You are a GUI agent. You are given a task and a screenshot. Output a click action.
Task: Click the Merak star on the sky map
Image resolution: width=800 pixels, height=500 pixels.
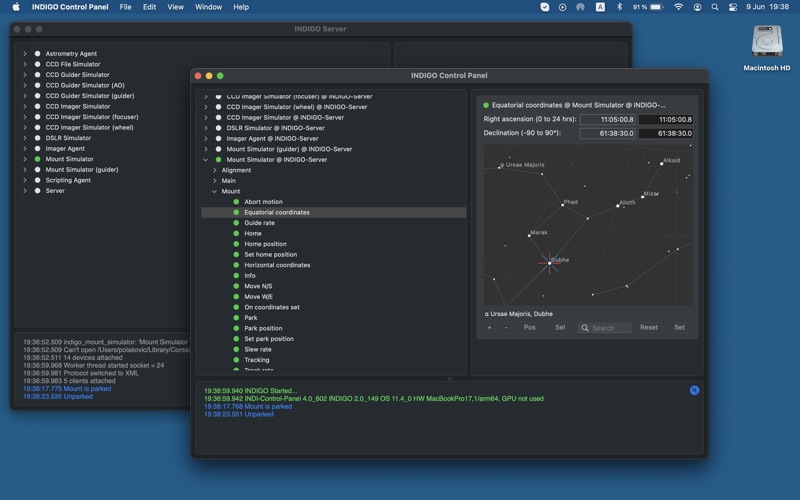tap(529, 235)
